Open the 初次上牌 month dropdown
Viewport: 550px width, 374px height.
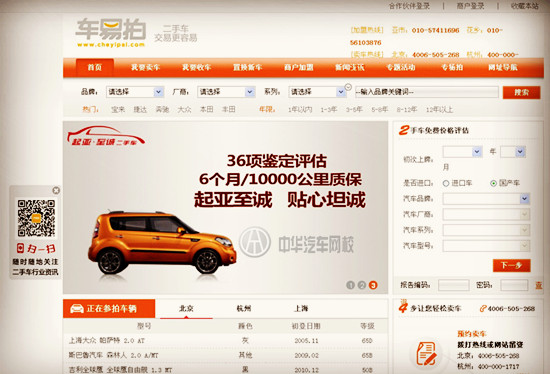click(x=513, y=152)
